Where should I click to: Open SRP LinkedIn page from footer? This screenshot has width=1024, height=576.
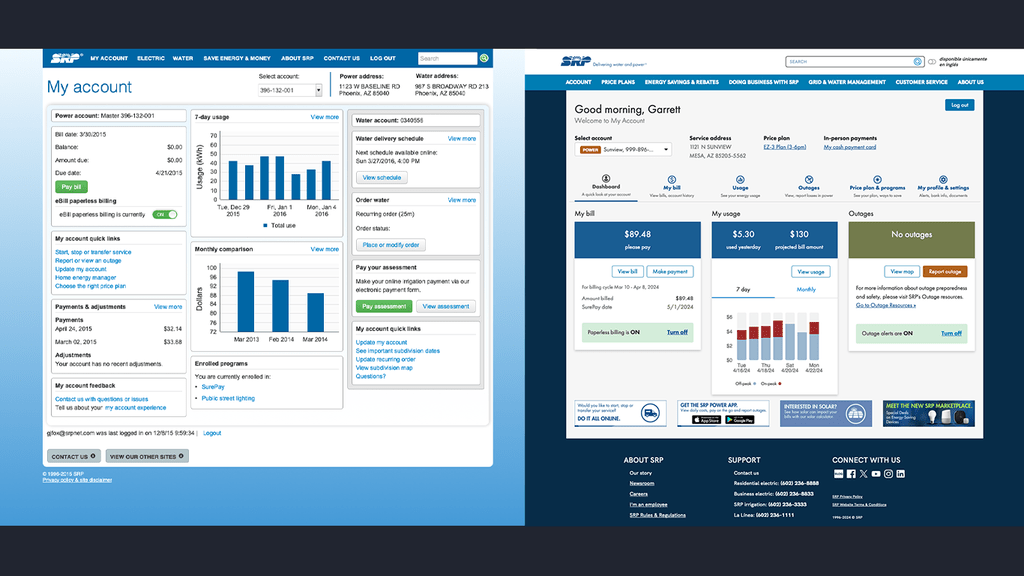click(901, 474)
